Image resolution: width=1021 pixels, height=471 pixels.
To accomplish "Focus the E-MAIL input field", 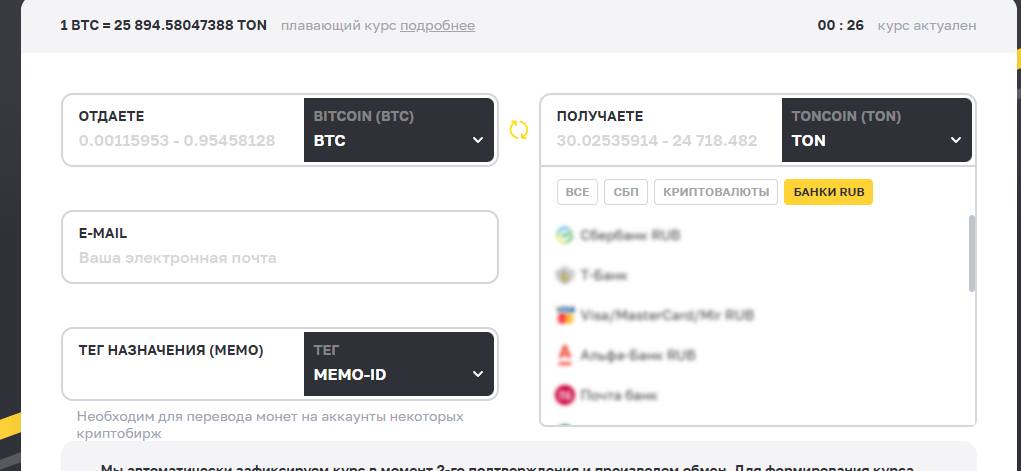I will 280,247.
